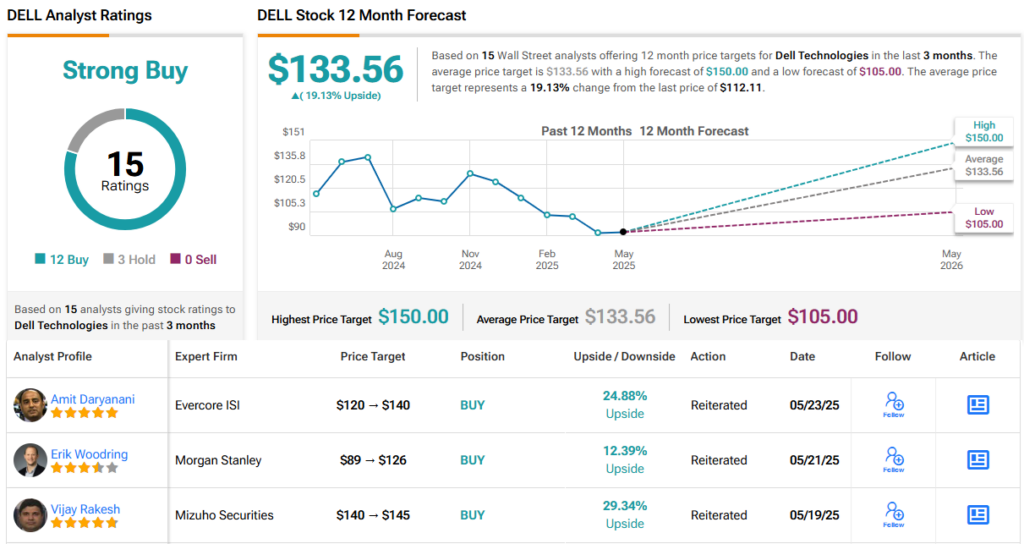Click Reiterated action in Morgan Stanley row
1024x544 pixels.
click(719, 460)
